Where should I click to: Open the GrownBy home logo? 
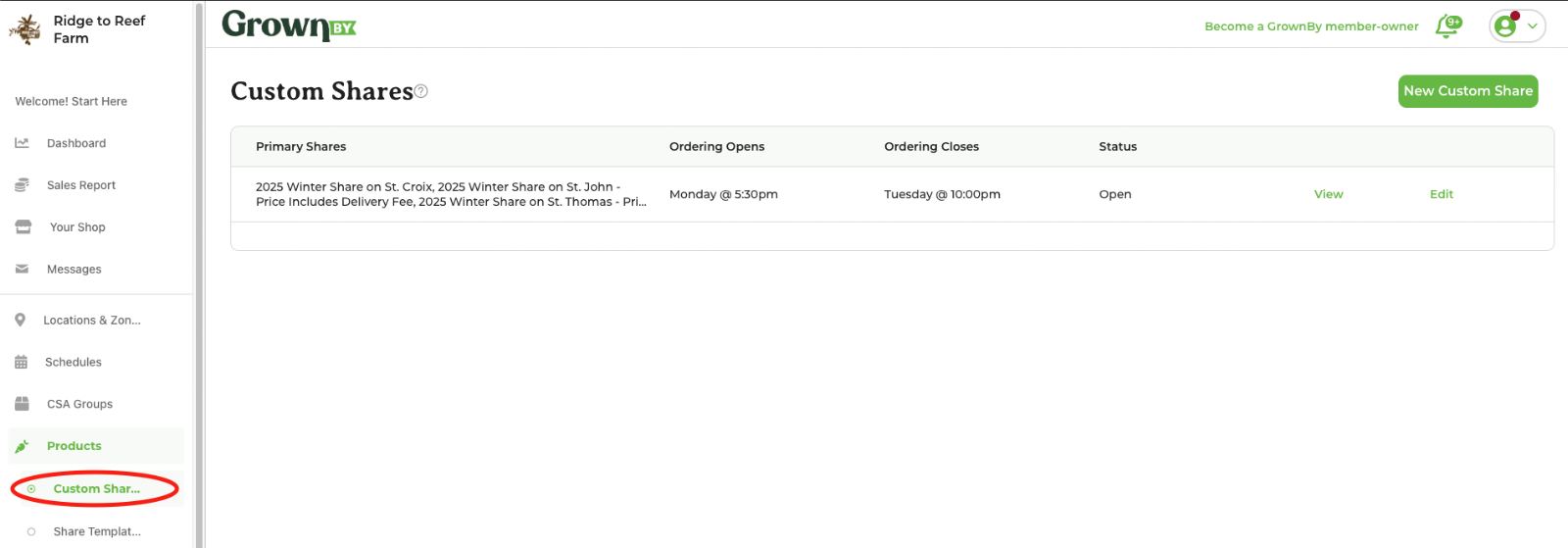click(x=289, y=25)
